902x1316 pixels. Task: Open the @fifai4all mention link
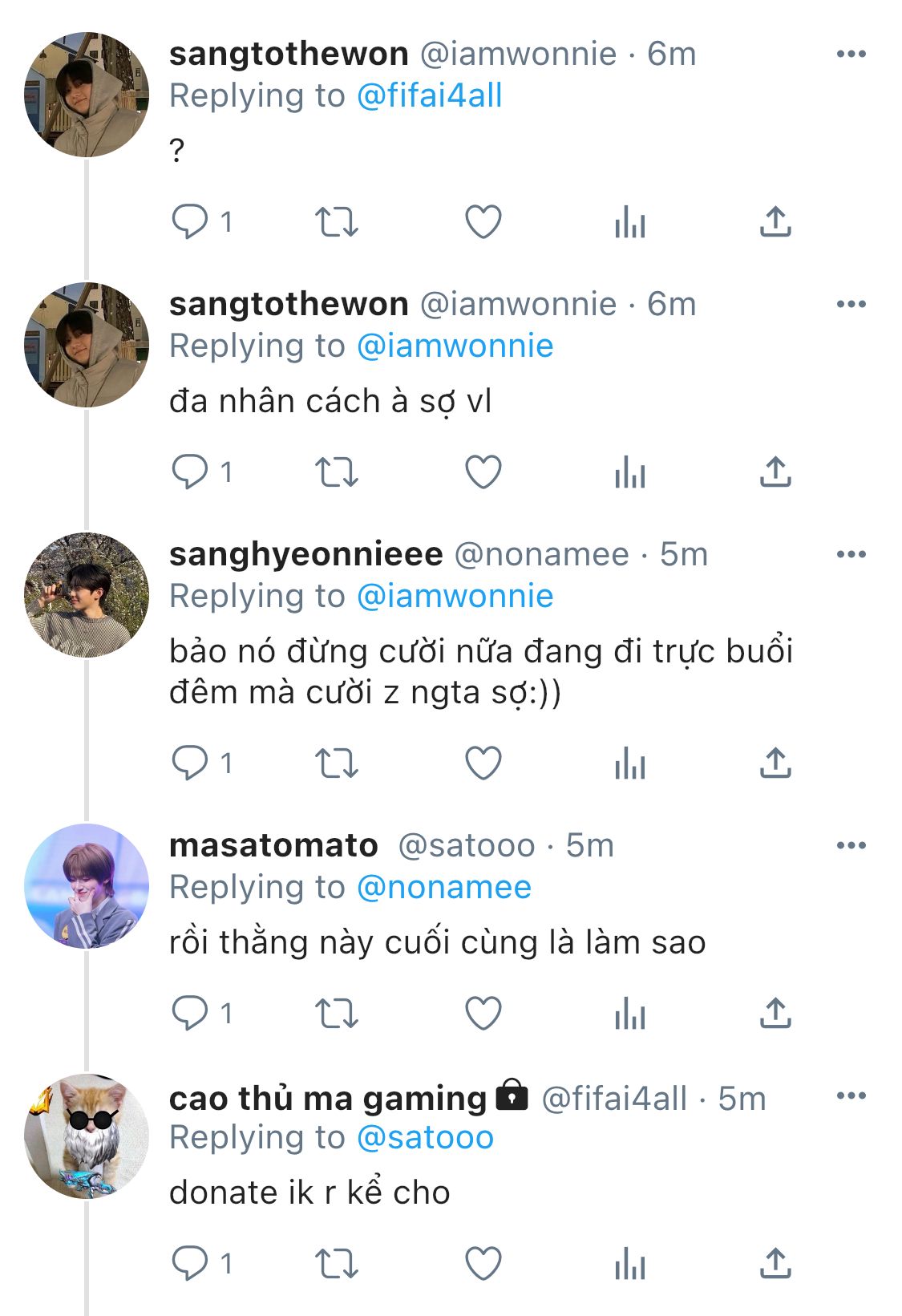(x=429, y=96)
